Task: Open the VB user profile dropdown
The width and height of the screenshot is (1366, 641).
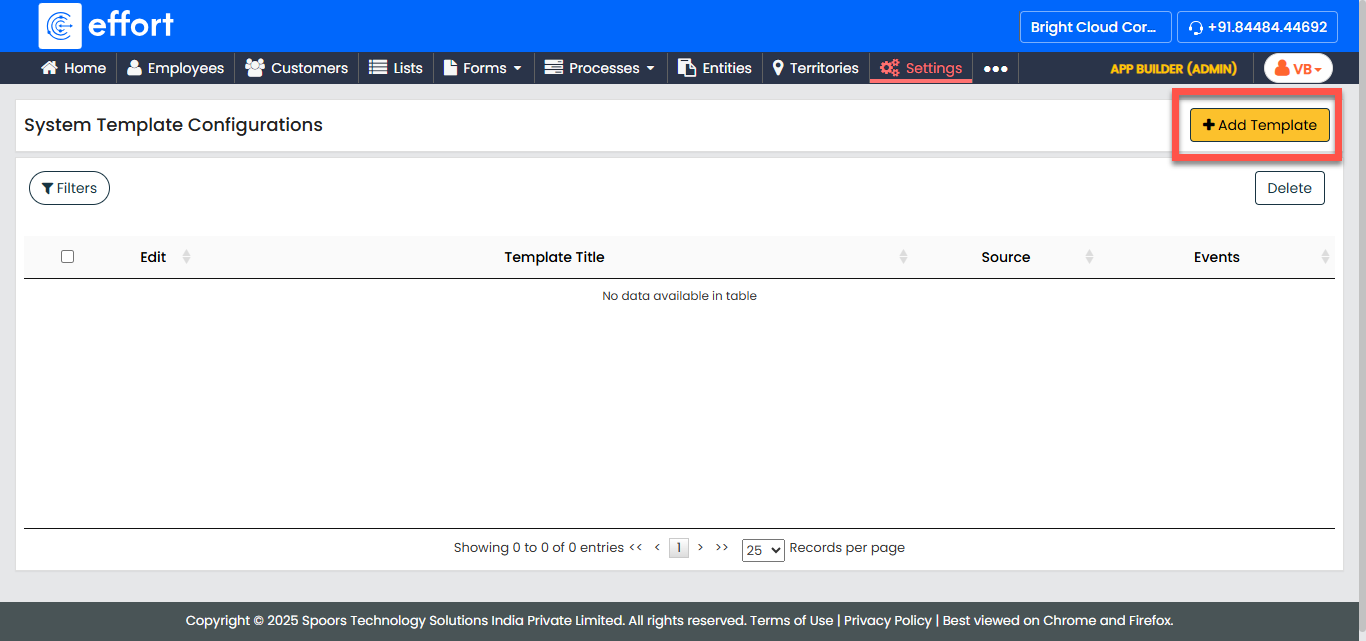Action: tap(1298, 68)
